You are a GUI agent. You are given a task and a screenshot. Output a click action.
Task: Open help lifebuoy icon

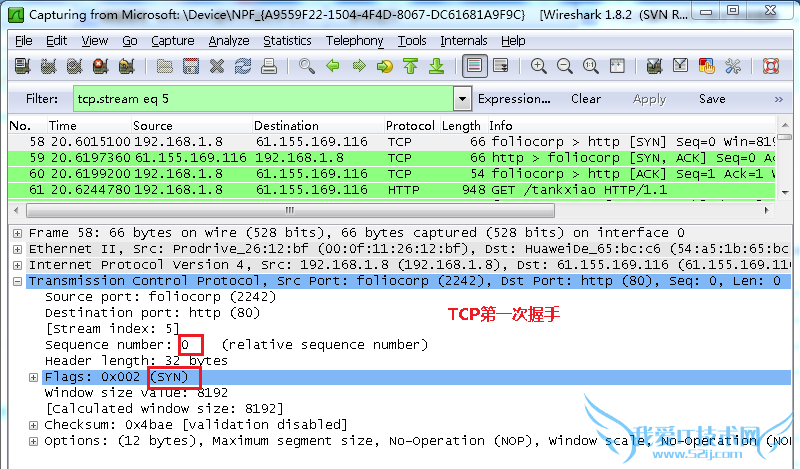(771, 66)
